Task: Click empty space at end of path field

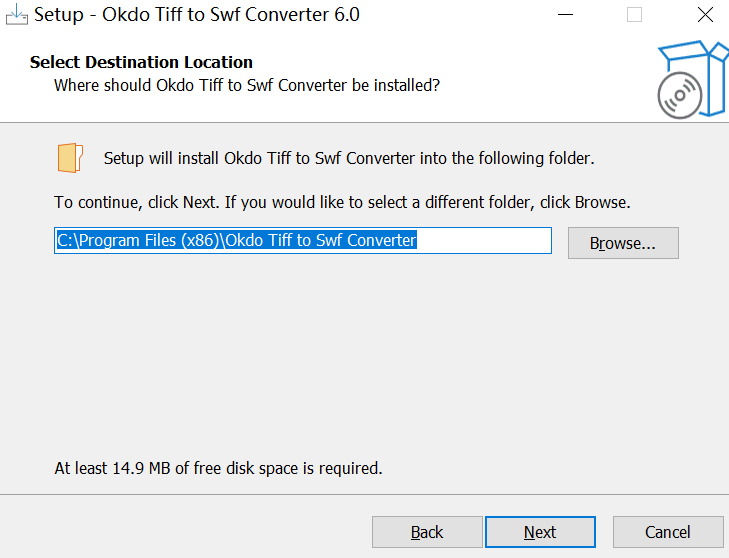Action: point(485,241)
